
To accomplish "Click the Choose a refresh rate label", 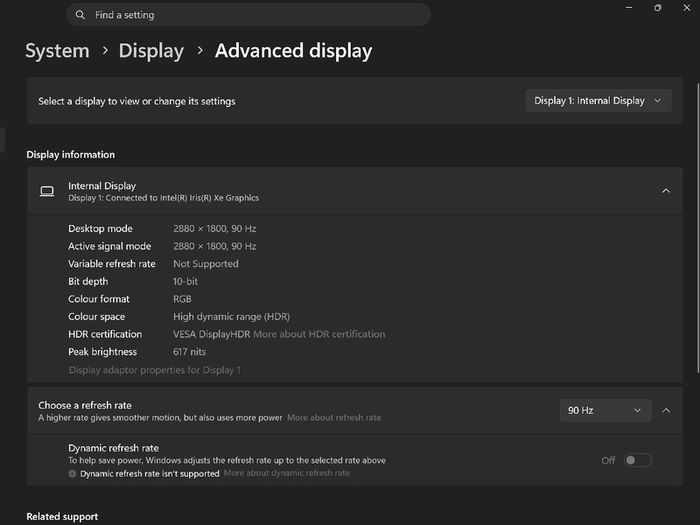I will point(85,405).
